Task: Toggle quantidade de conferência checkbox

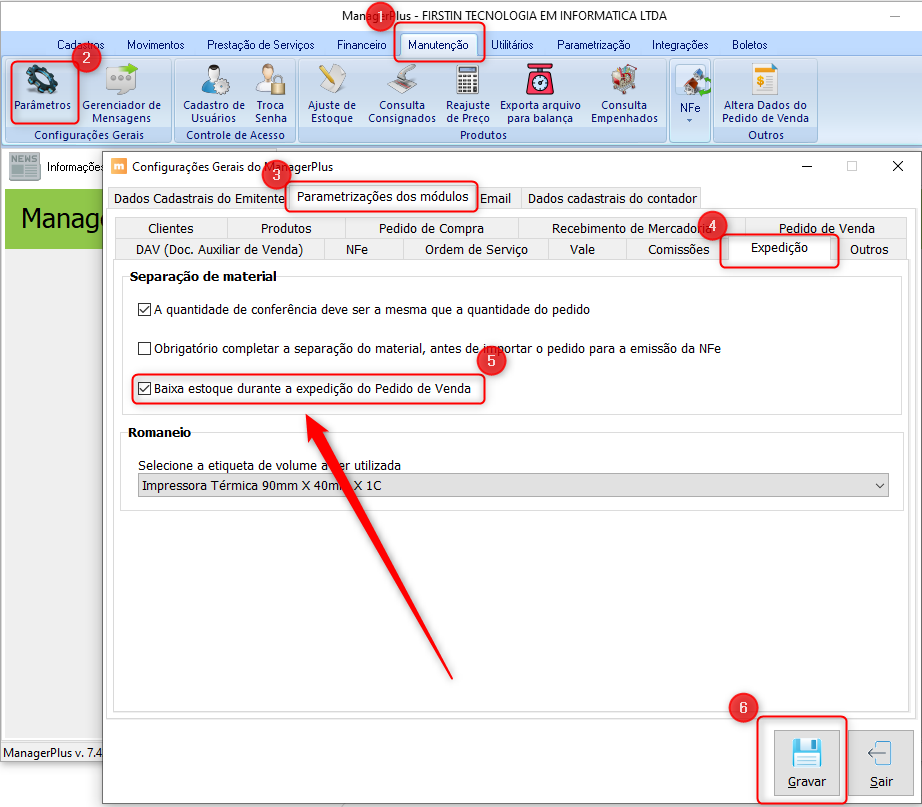Action: 145,310
